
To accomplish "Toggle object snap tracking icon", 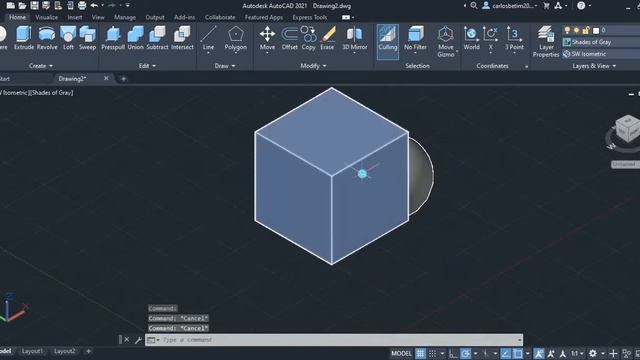I will (506, 353).
